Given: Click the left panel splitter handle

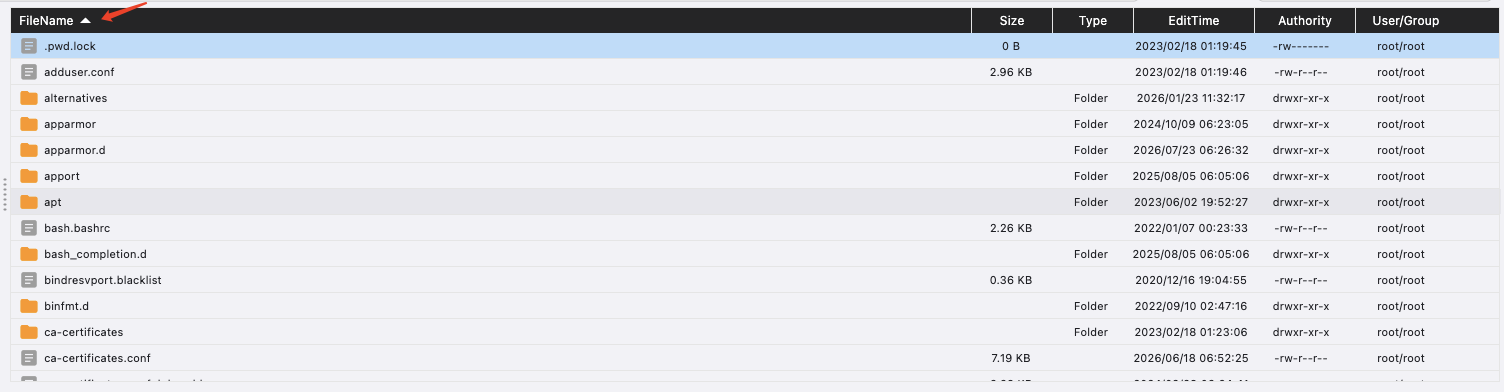Looking at the screenshot, I should pyautogui.click(x=5, y=194).
